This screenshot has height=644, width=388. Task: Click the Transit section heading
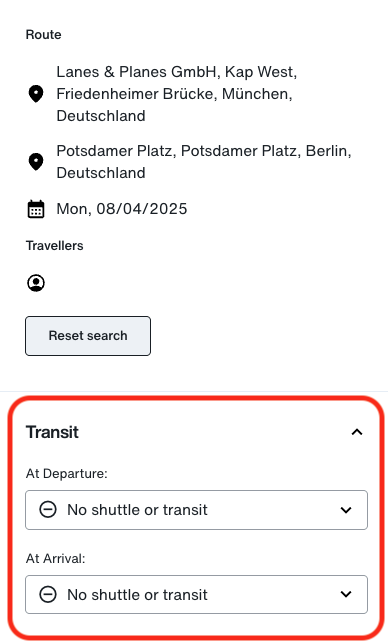click(x=52, y=432)
